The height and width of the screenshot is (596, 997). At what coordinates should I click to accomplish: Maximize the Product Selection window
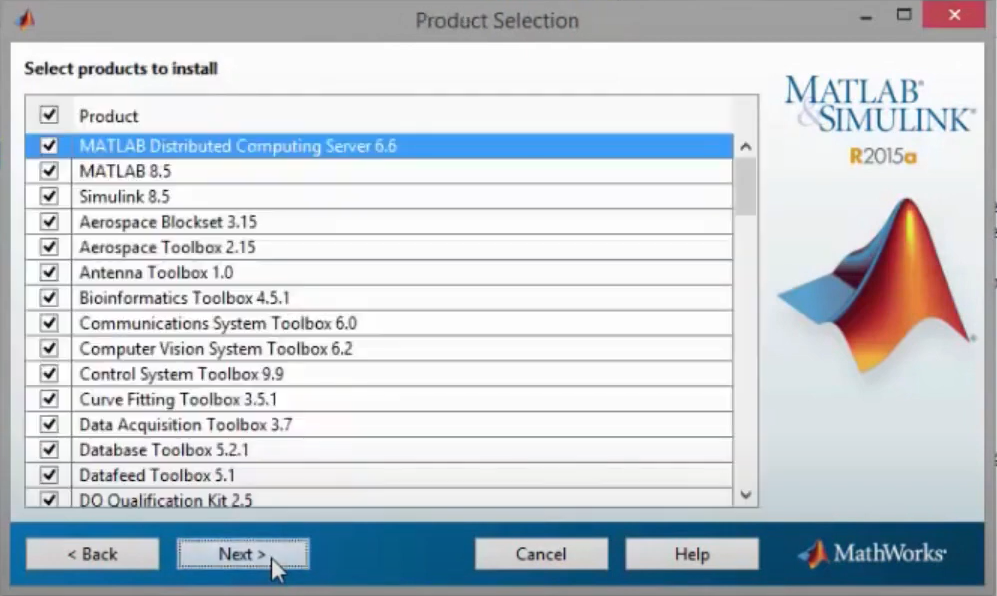[904, 15]
